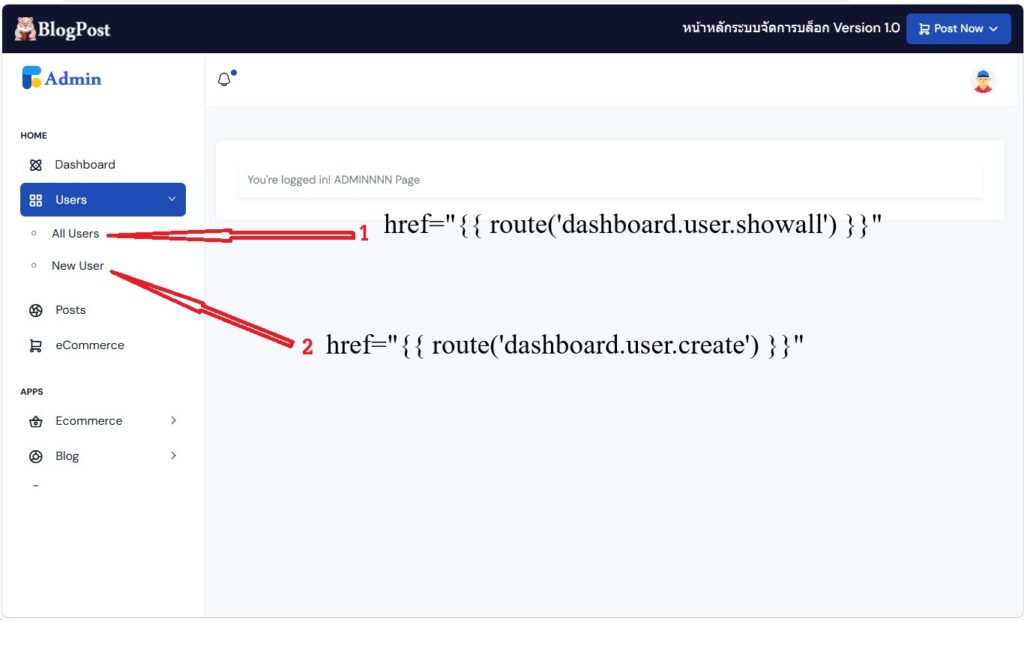The height and width of the screenshot is (654, 1024).
Task: Go to Posts in the sidebar
Action: click(70, 310)
